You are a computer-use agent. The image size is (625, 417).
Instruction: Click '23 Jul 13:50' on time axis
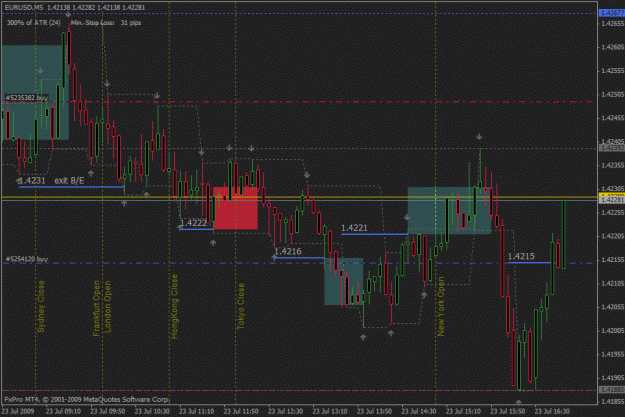coord(374,411)
